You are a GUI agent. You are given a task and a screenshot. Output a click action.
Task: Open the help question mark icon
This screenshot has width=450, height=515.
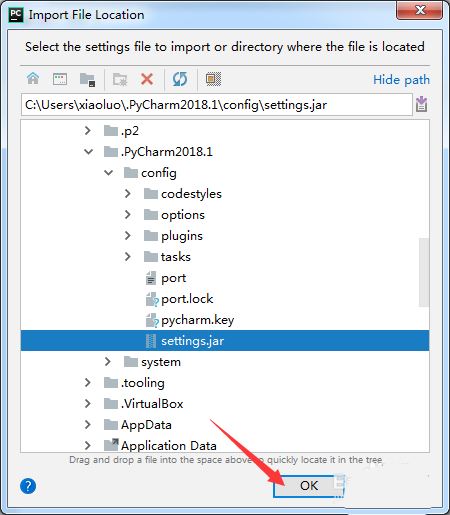28,486
